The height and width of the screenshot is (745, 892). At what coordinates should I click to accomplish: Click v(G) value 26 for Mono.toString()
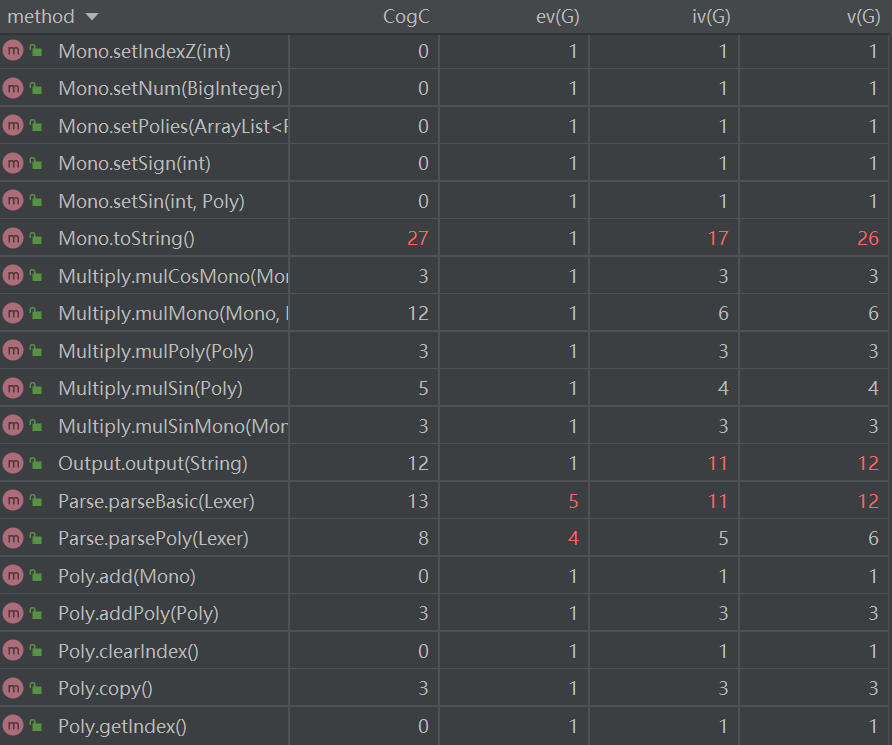[x=868, y=238]
